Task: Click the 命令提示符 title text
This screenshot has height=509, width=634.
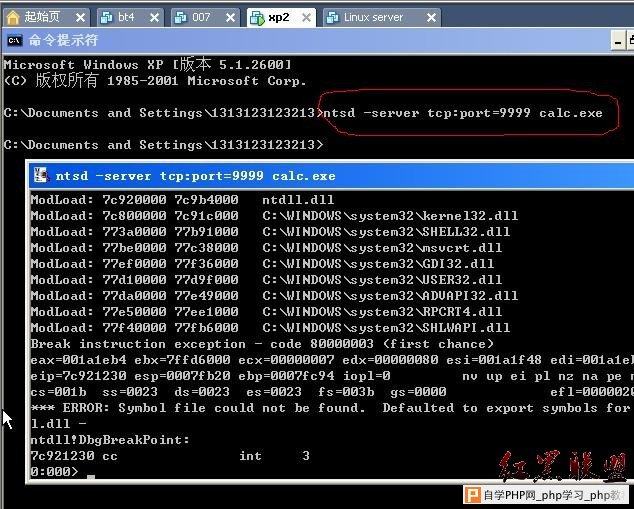Action: click(x=63, y=40)
